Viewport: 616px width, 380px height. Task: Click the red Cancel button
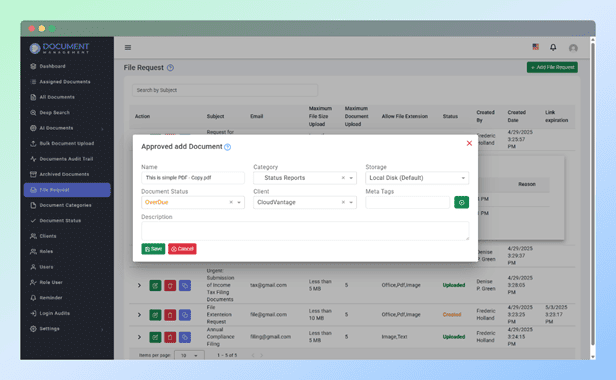tap(182, 249)
